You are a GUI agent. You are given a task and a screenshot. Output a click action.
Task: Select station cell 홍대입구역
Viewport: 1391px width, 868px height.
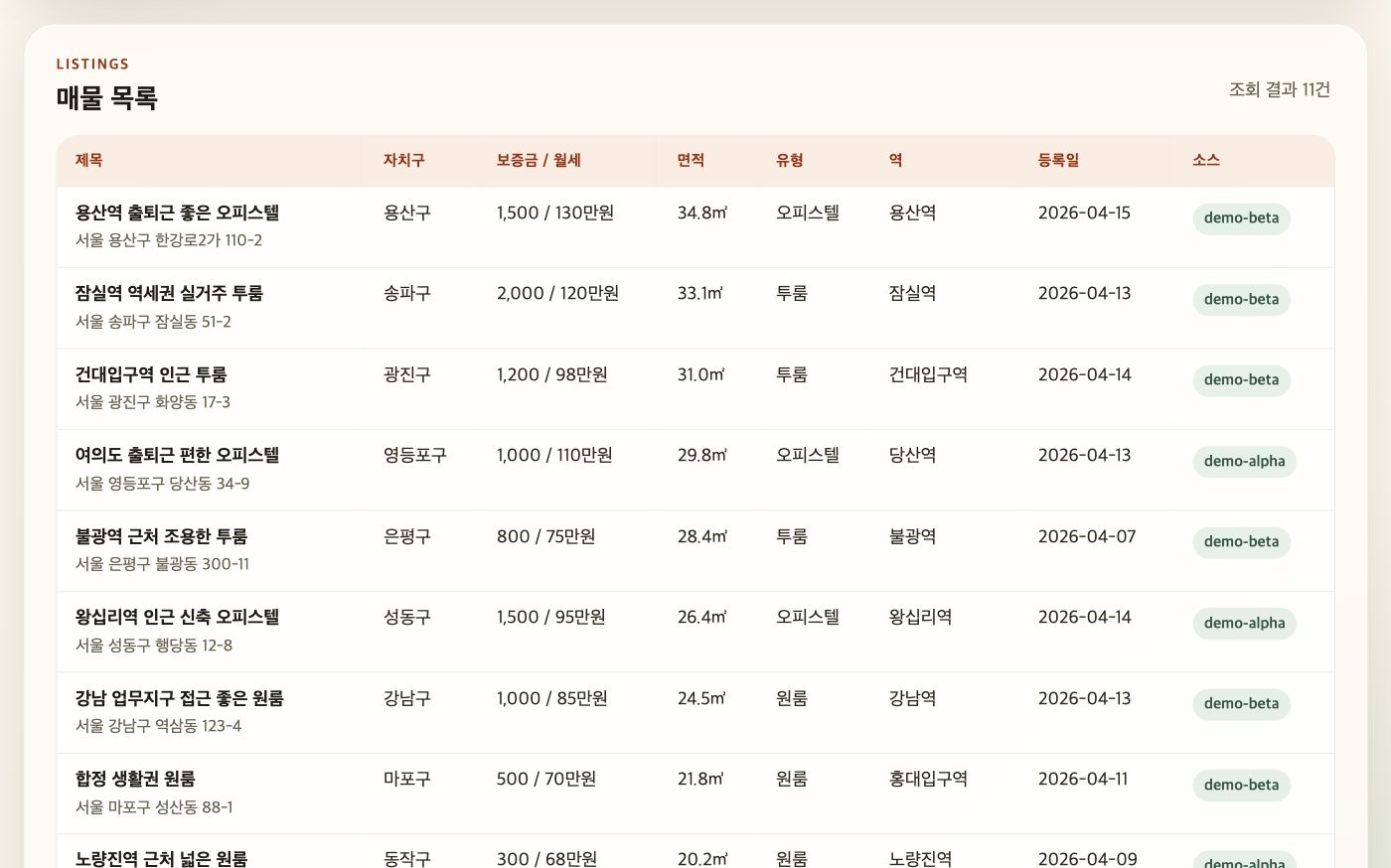[928, 779]
